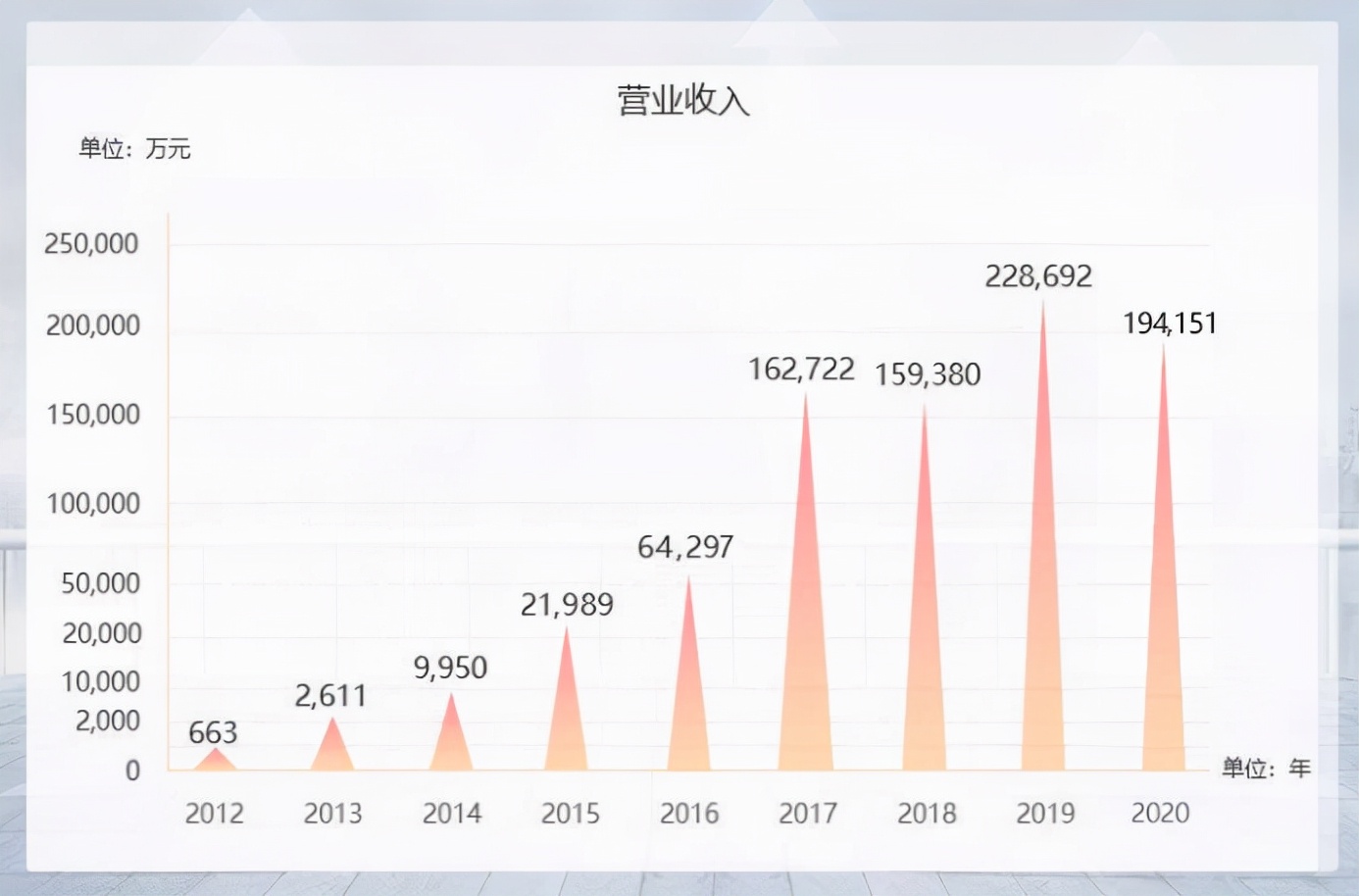Select the 2012 data peak labeled 663
The height and width of the screenshot is (896, 1359).
(x=216, y=760)
